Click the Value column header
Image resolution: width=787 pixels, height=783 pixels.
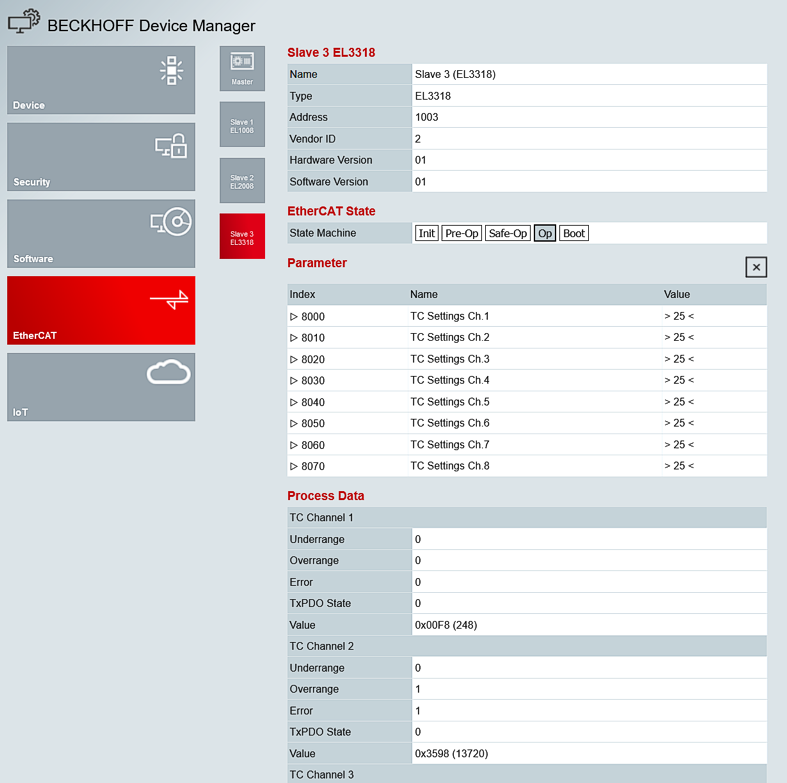click(677, 295)
